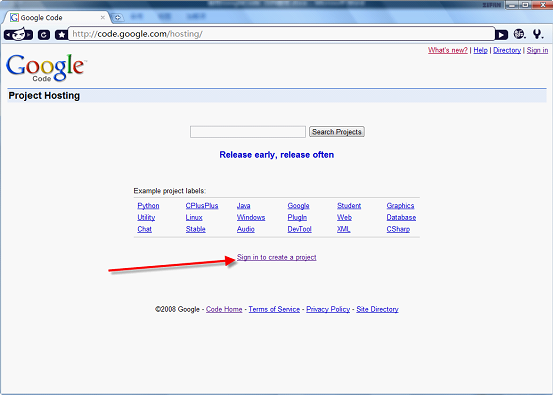The height and width of the screenshot is (395, 553).
Task: Browse the Student project label
Action: pyautogui.click(x=349, y=206)
